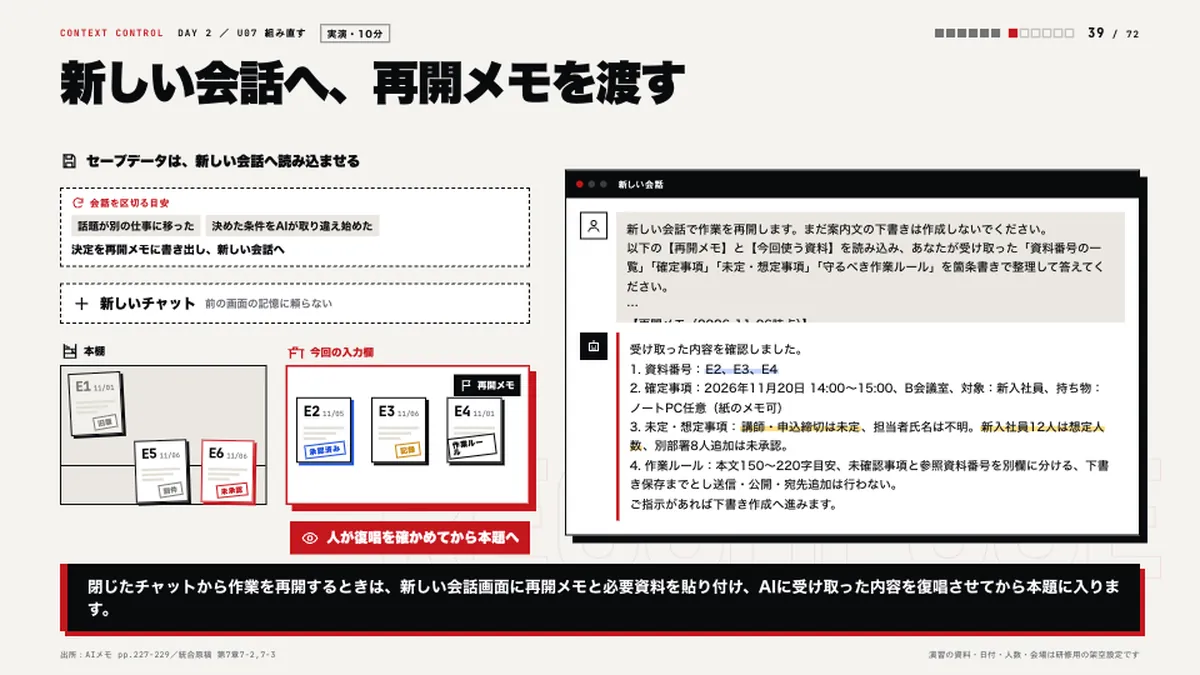Click the 話題が別の仕事に移った chip
The image size is (1200, 675).
tap(136, 226)
